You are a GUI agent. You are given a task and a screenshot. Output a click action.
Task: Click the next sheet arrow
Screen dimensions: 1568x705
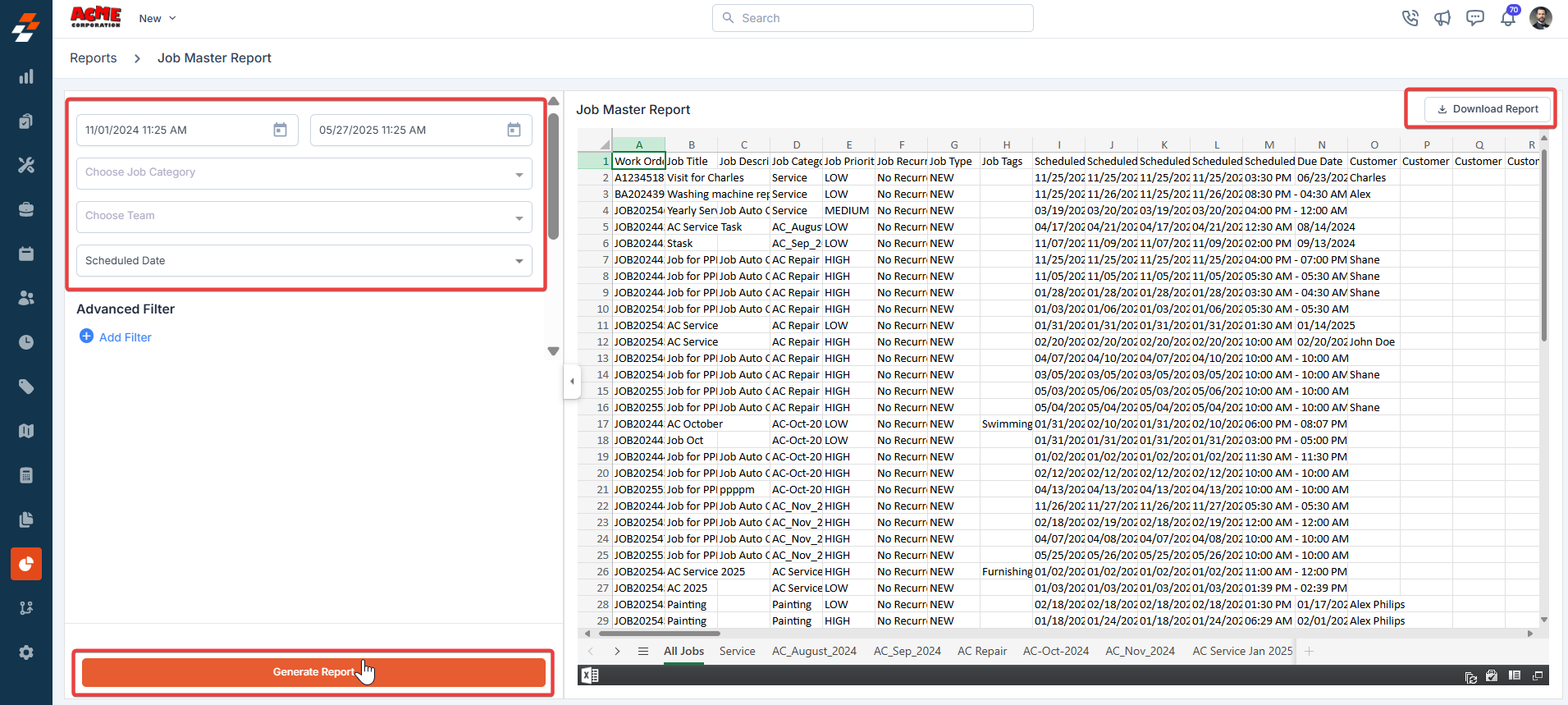click(617, 651)
